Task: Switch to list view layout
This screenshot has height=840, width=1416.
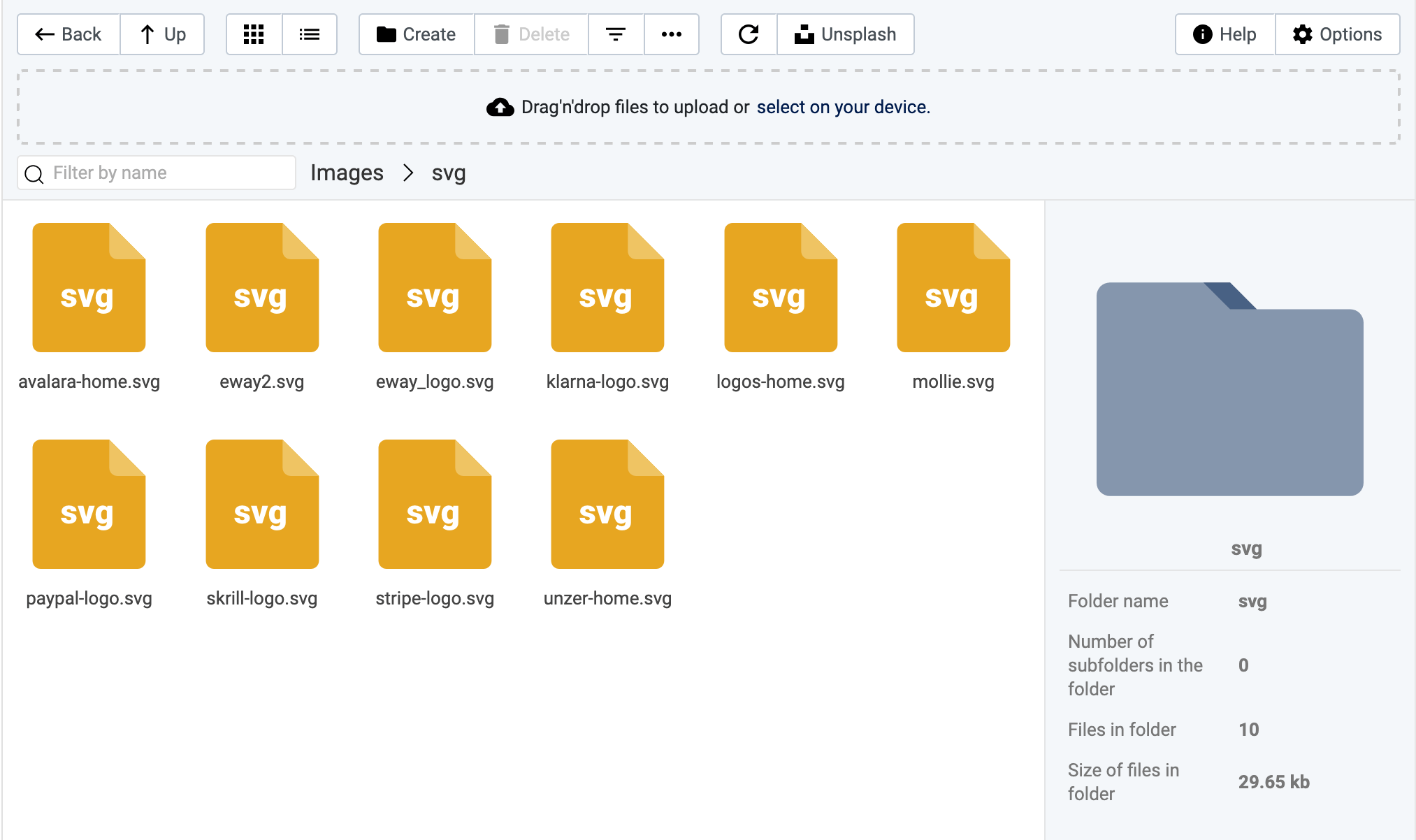Action: 310,34
